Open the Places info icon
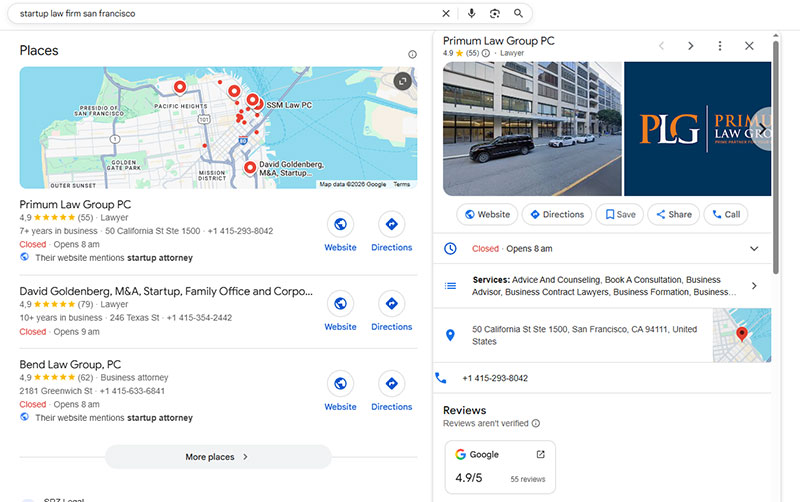This screenshot has height=502, width=800. pyautogui.click(x=412, y=55)
